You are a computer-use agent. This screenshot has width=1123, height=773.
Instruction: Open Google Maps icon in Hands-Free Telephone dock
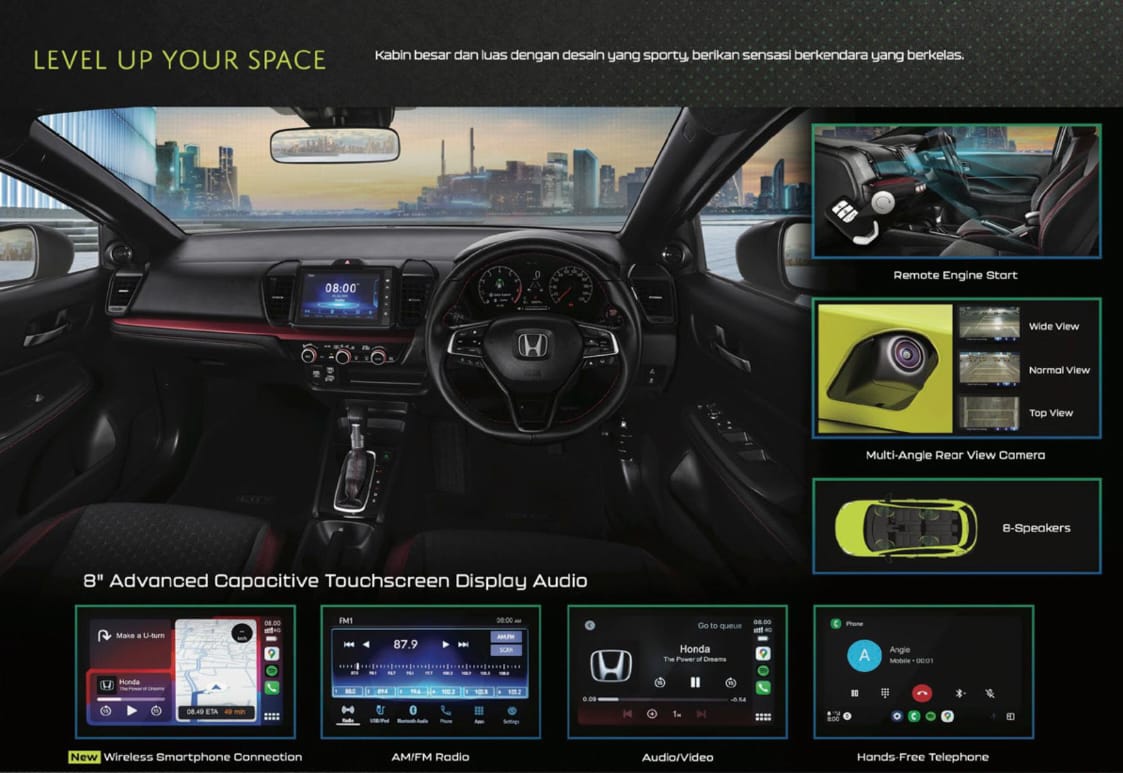[947, 716]
